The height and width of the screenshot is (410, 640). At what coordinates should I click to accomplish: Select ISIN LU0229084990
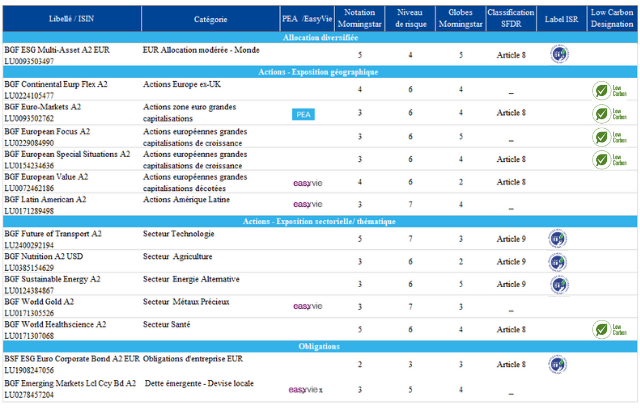coord(29,143)
